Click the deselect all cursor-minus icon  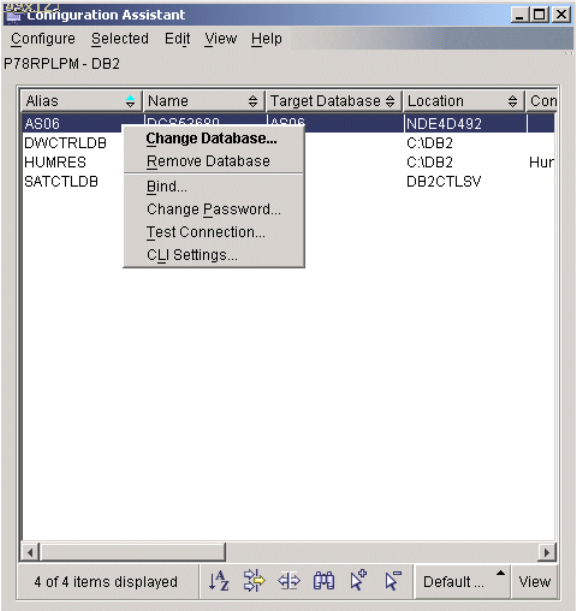[393, 580]
